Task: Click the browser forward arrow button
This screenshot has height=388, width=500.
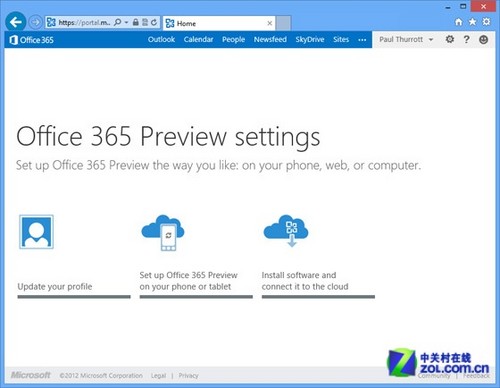Action: tap(35, 22)
